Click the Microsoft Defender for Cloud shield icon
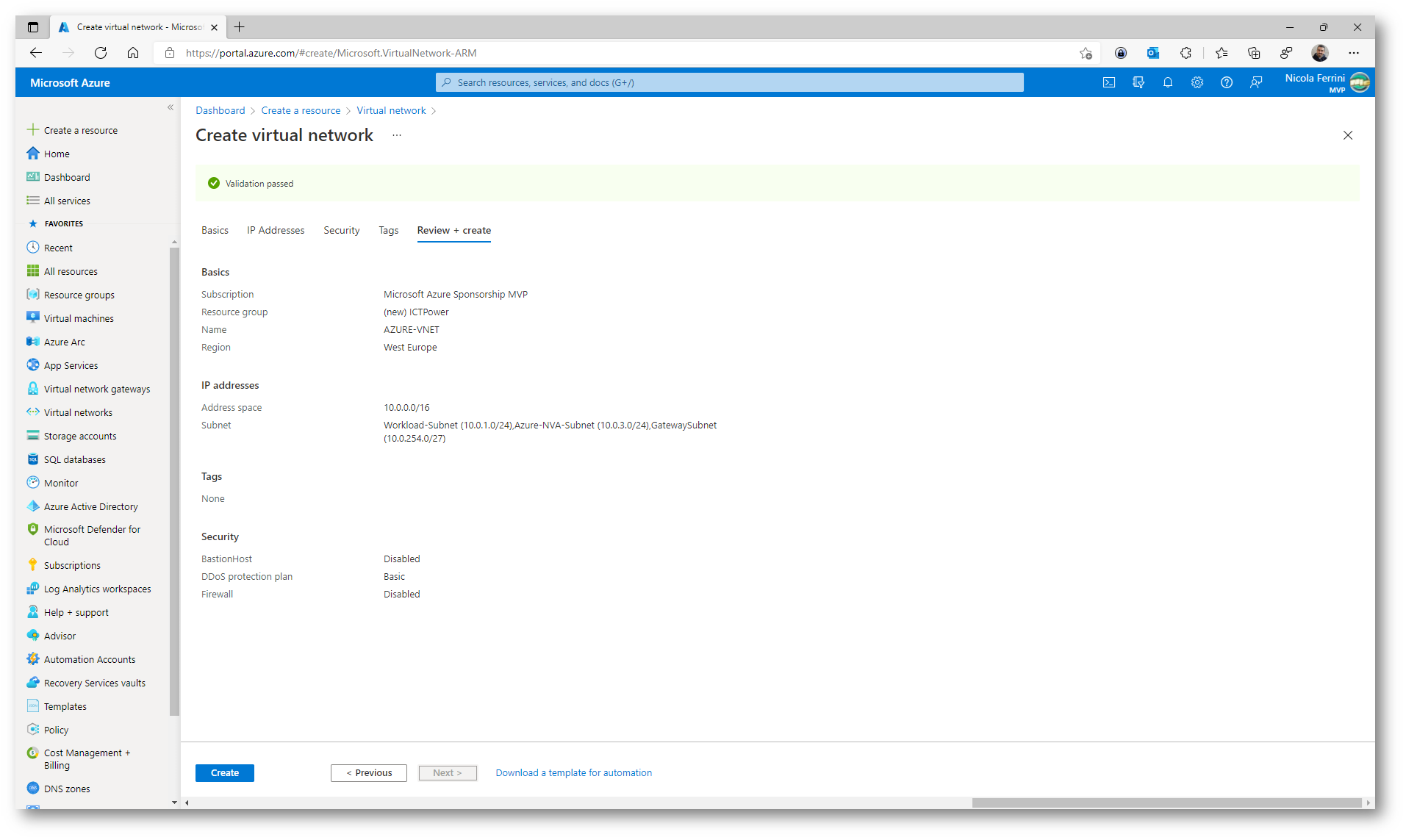This screenshot has width=1406, height=840. point(32,529)
